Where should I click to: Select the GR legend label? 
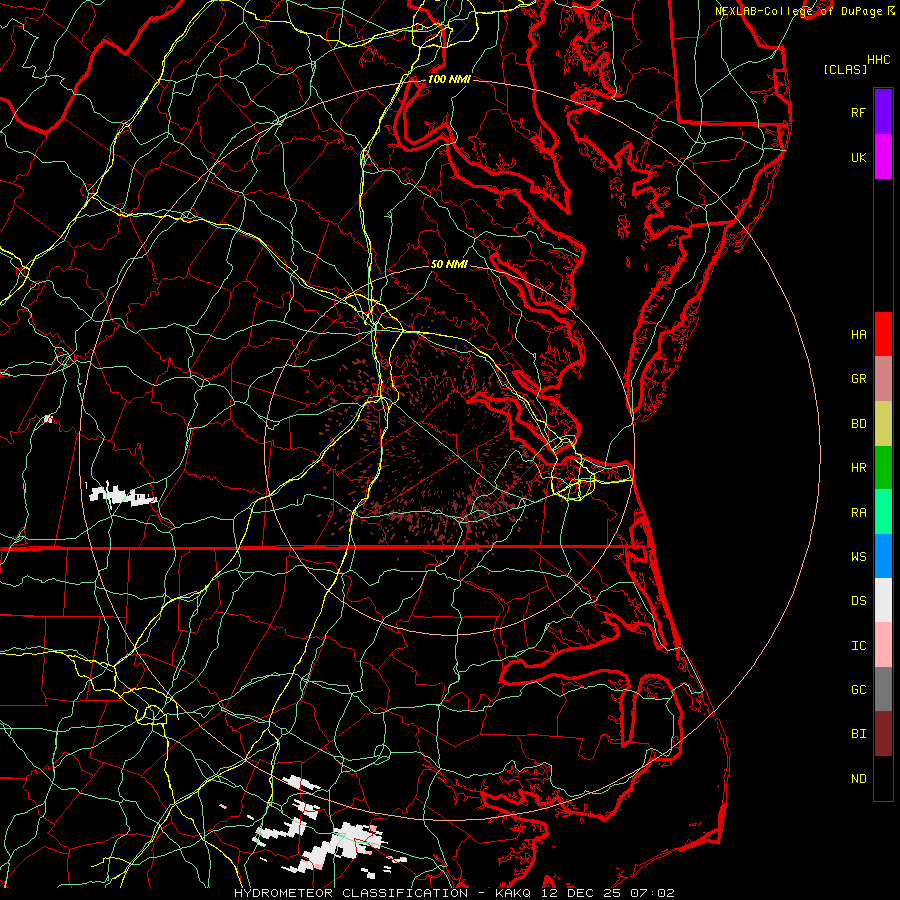click(858, 379)
